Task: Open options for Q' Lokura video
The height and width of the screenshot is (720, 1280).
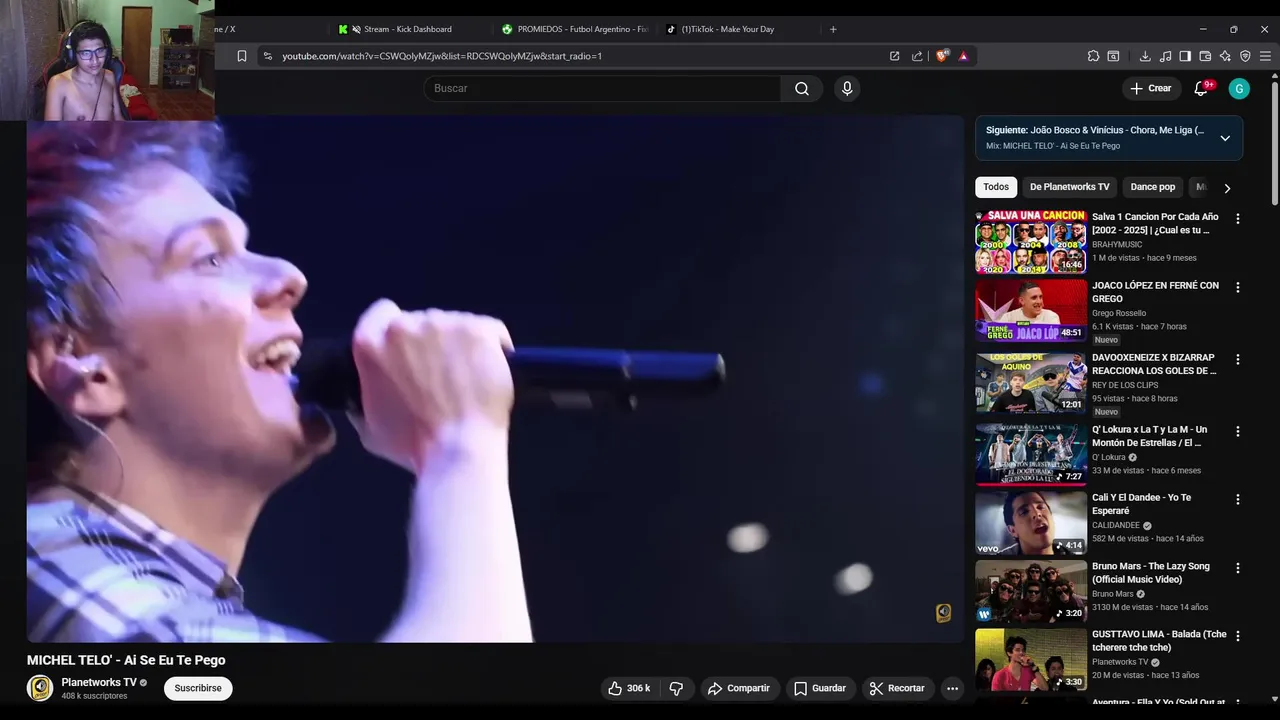Action: (x=1238, y=431)
